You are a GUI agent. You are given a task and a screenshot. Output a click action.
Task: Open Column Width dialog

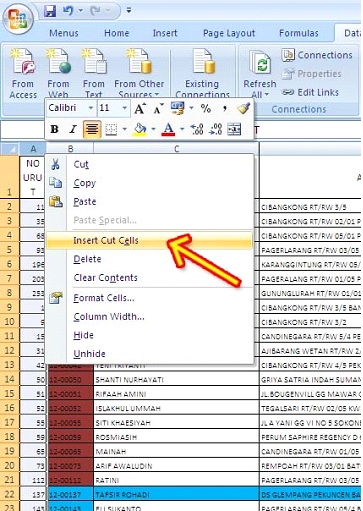click(149, 316)
